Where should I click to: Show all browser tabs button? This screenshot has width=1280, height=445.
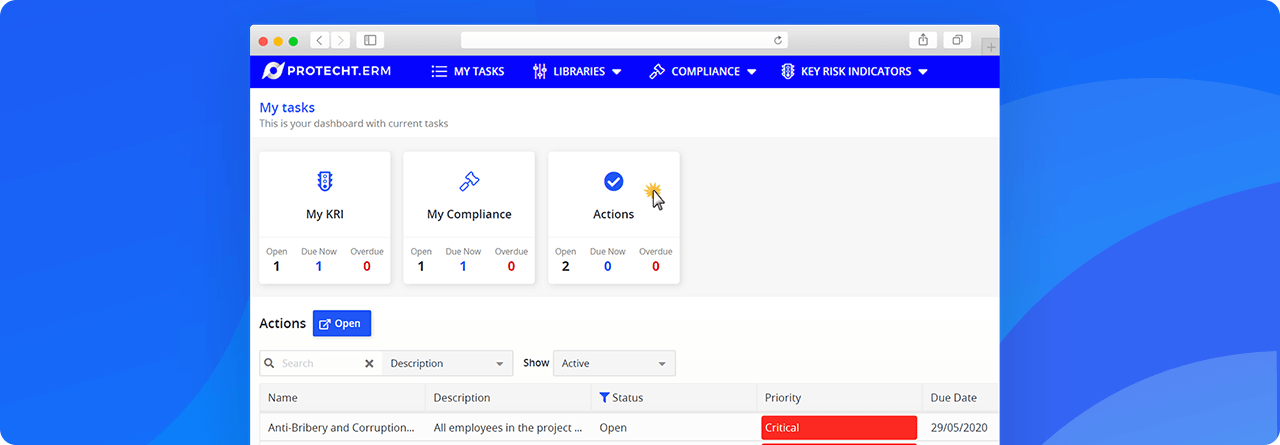[x=957, y=40]
